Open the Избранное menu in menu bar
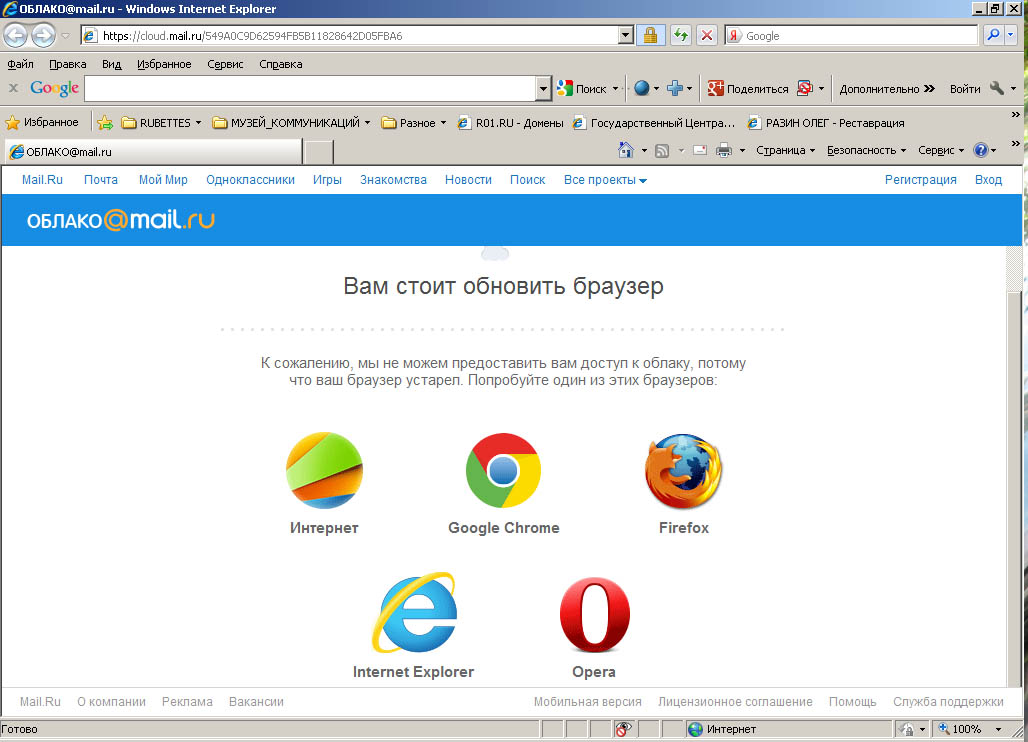 164,64
